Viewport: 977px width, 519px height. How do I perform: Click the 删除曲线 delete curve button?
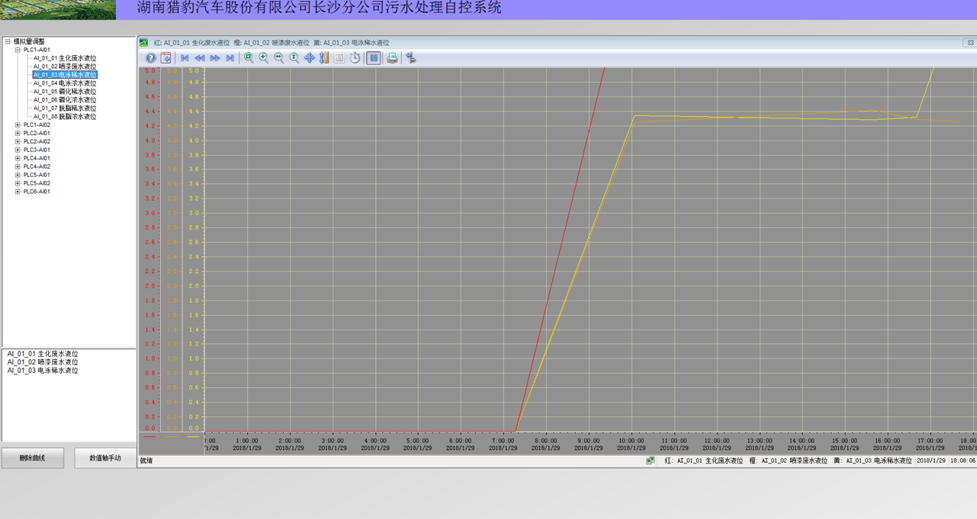[32, 458]
